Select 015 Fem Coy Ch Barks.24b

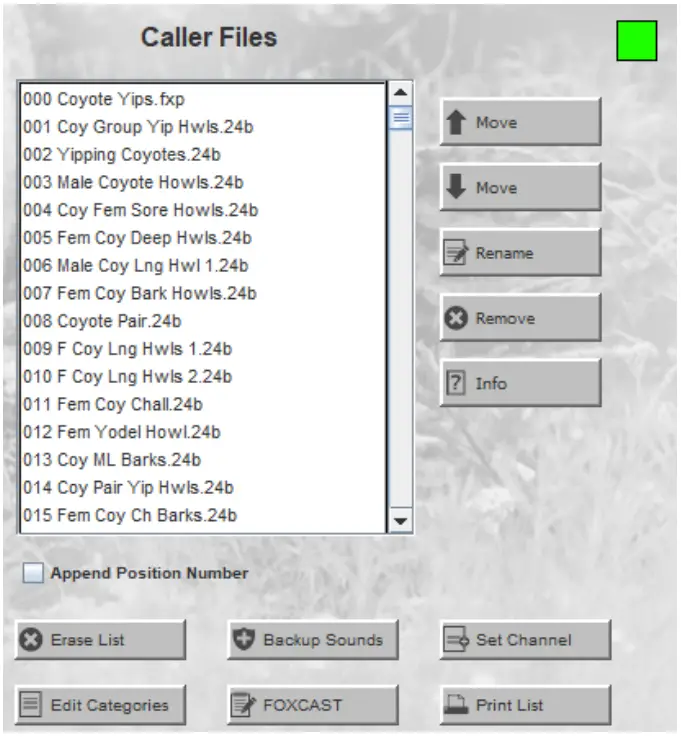coord(203,515)
